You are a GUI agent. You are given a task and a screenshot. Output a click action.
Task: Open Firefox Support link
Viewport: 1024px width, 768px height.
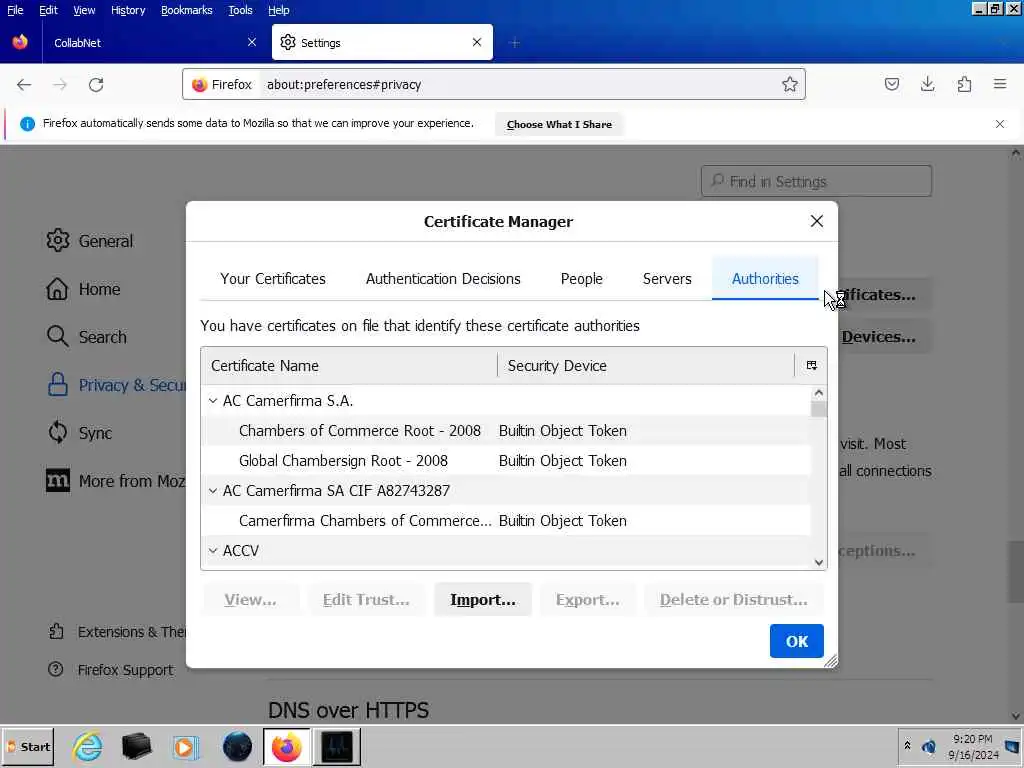click(110, 670)
